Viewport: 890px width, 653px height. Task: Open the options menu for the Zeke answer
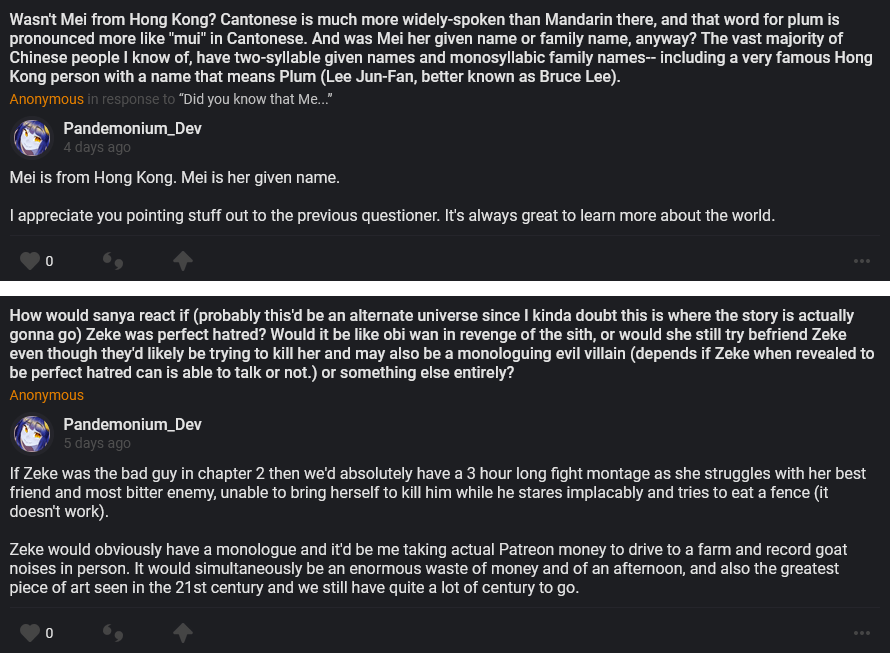tap(862, 632)
